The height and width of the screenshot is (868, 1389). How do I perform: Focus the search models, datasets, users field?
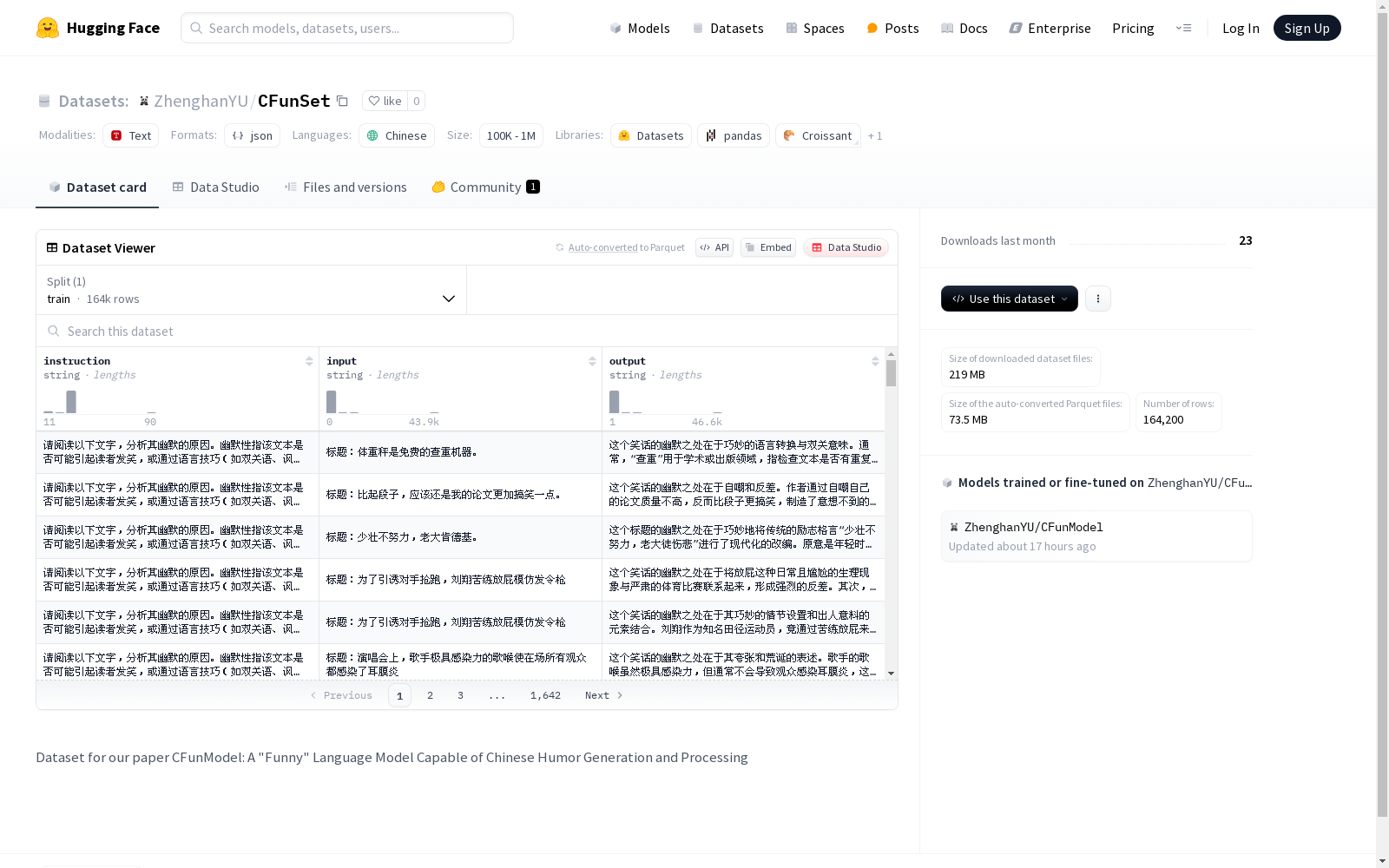347,28
